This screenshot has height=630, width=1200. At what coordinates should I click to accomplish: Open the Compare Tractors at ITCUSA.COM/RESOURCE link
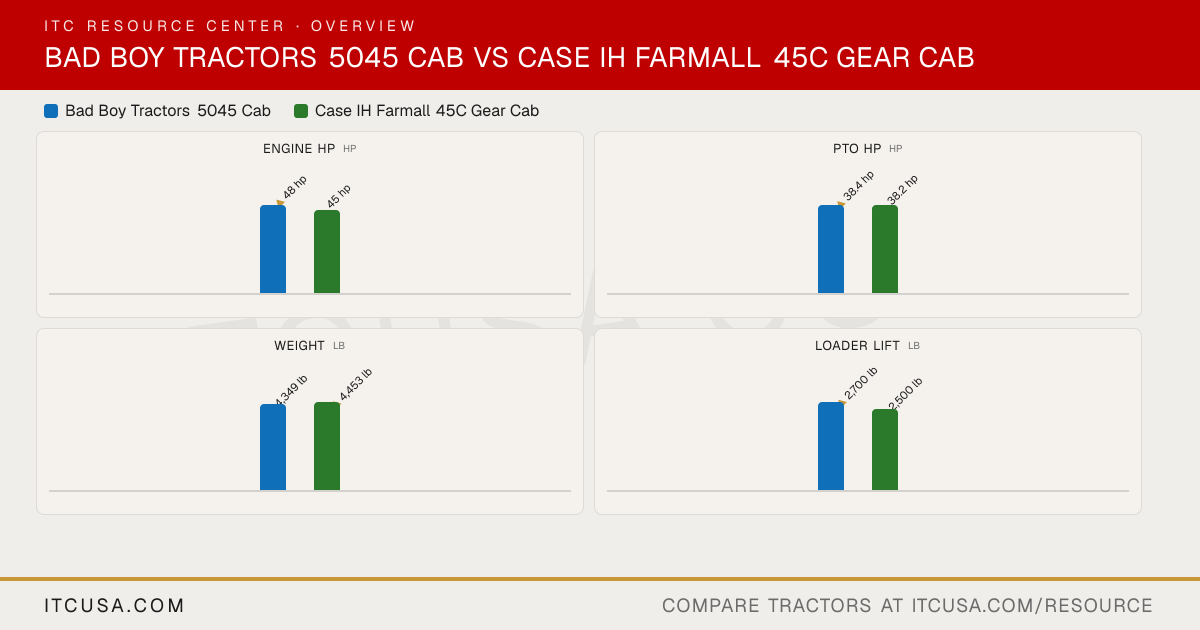pyautogui.click(x=907, y=606)
